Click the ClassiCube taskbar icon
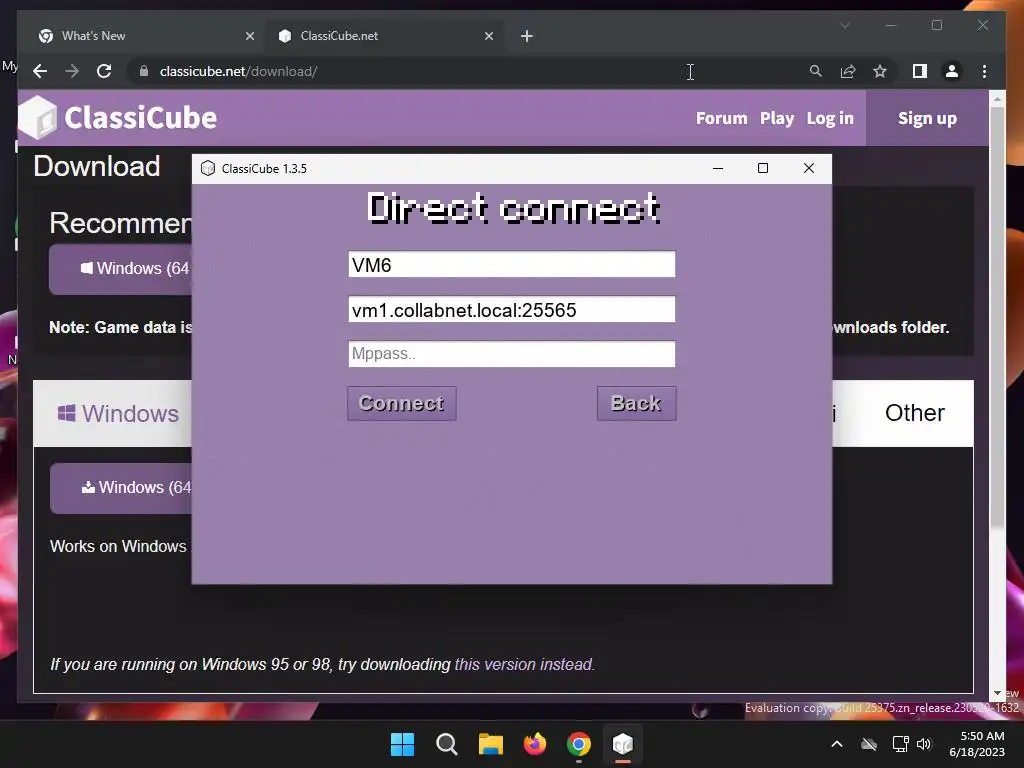 [623, 744]
